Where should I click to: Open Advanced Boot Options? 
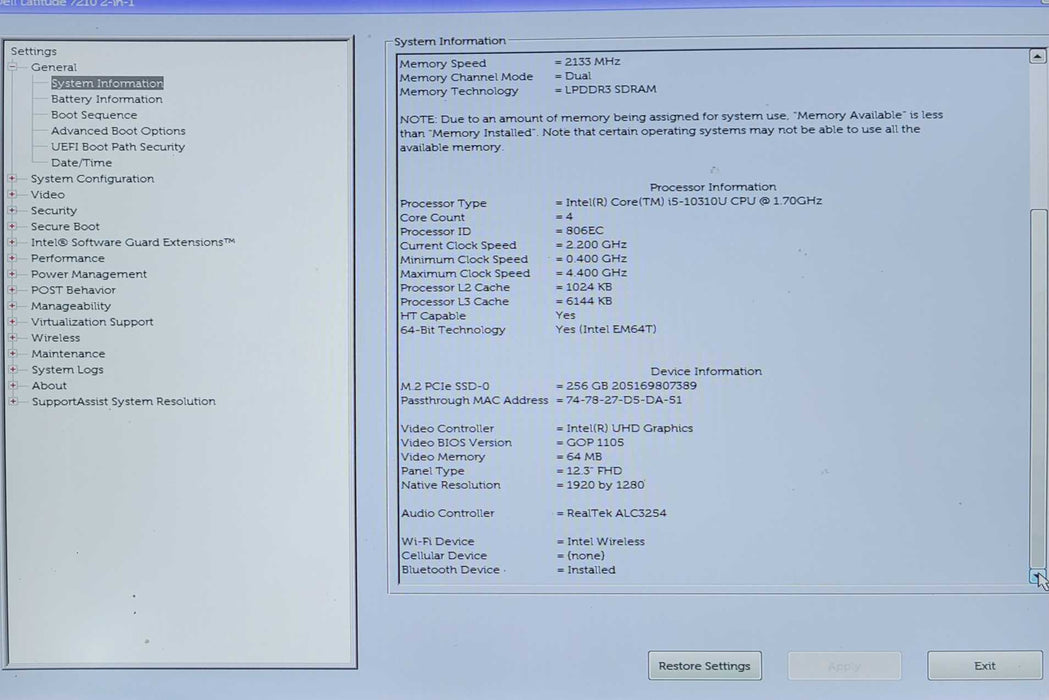click(x=118, y=131)
